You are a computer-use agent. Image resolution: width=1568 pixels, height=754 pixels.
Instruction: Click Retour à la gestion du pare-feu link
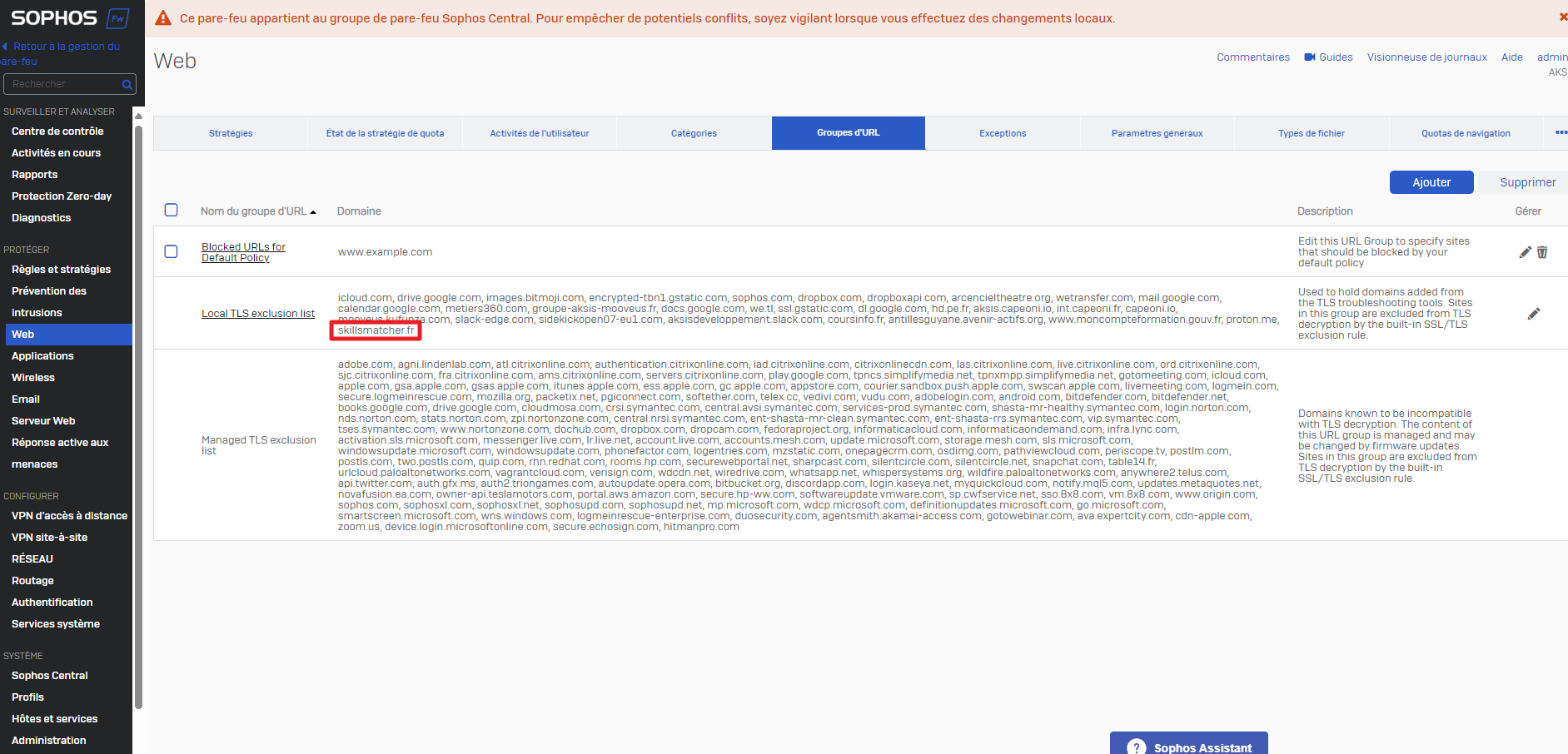tap(60, 53)
